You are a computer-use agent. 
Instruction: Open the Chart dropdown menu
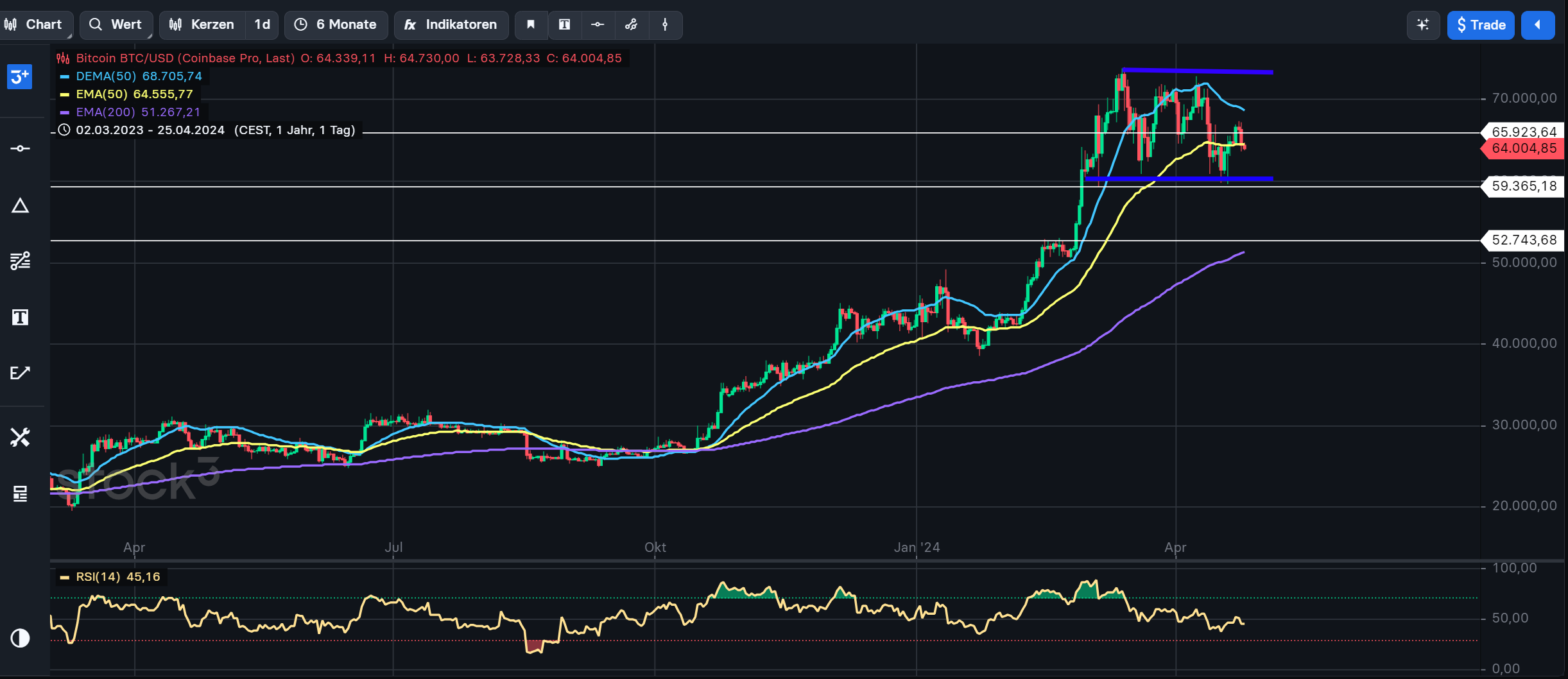click(x=35, y=24)
